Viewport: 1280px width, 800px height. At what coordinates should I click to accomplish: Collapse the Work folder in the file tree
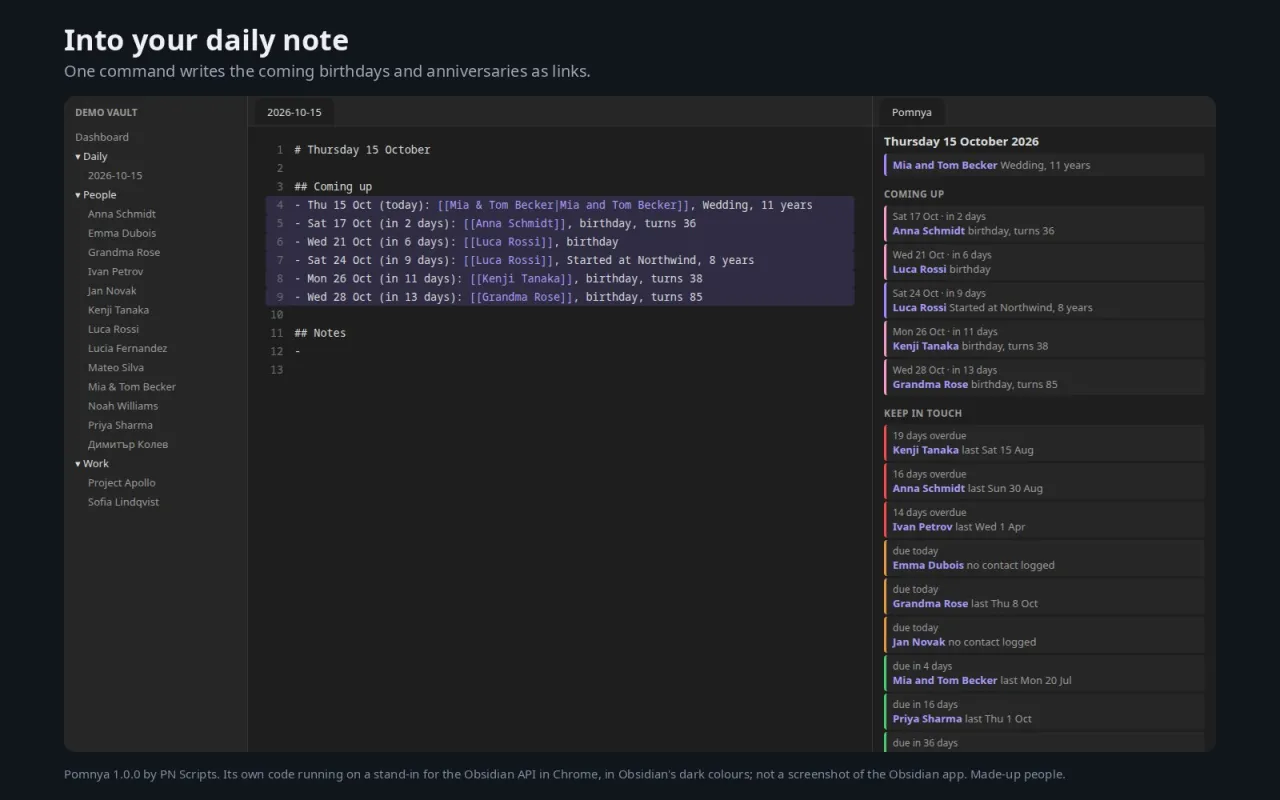pyautogui.click(x=92, y=463)
